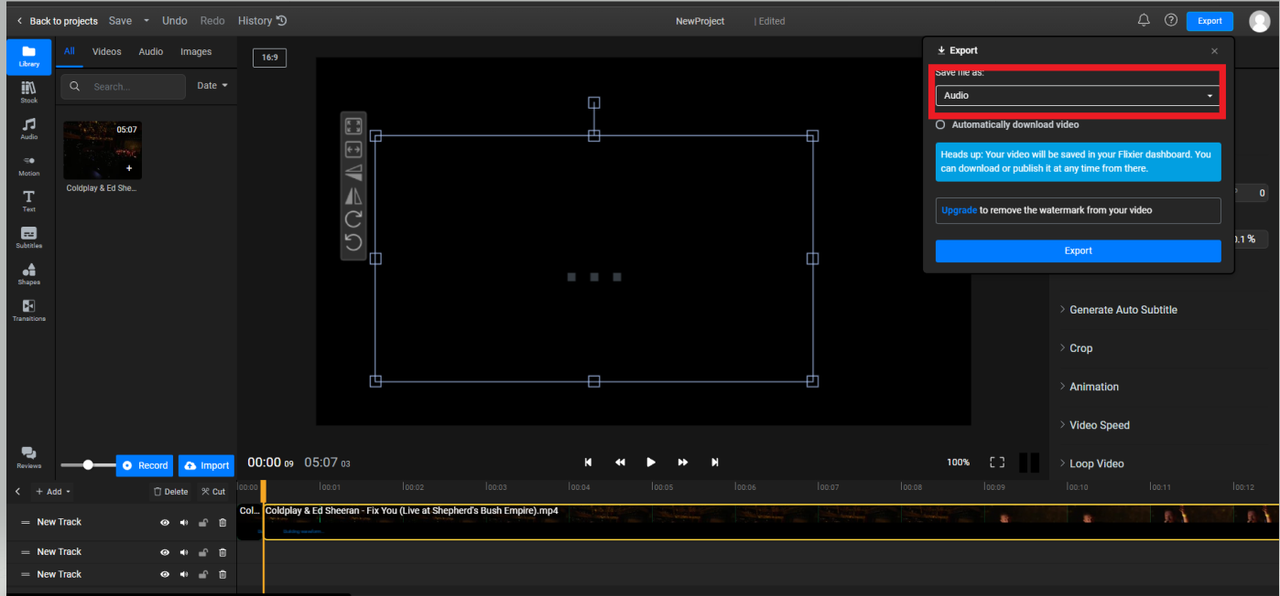Open the Shapes panel icon
Viewport: 1280px width, 596px height.
[x=29, y=274]
